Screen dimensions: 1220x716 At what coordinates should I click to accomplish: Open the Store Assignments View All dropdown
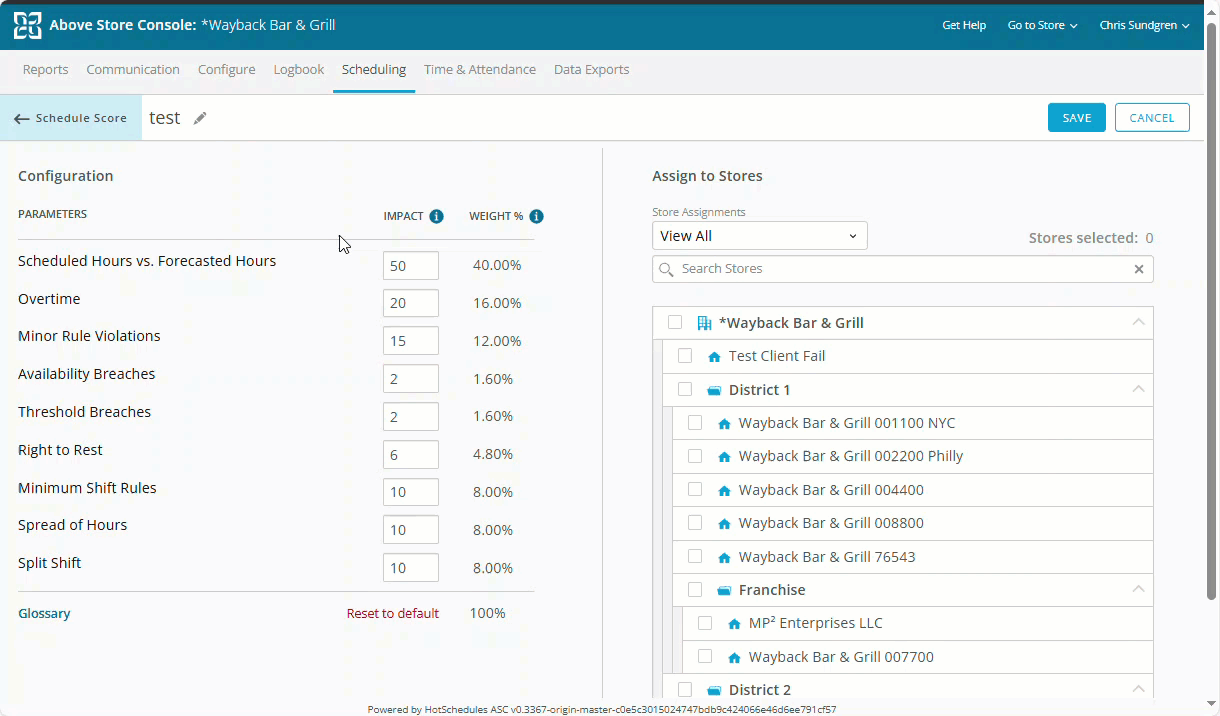(759, 236)
